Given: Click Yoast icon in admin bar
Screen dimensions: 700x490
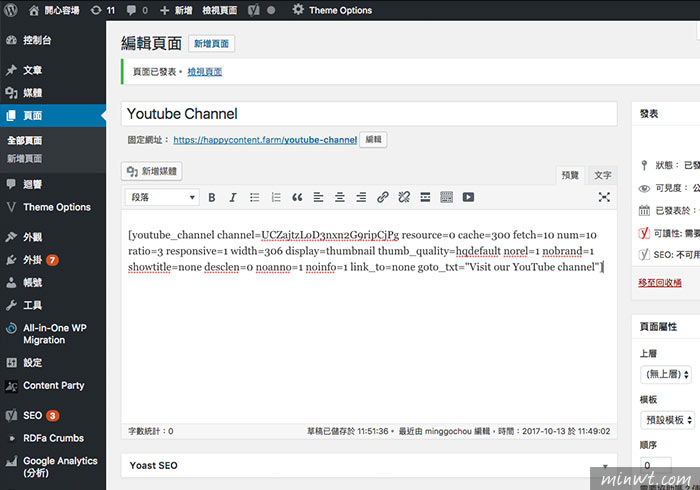Looking at the screenshot, I should 254,10.
